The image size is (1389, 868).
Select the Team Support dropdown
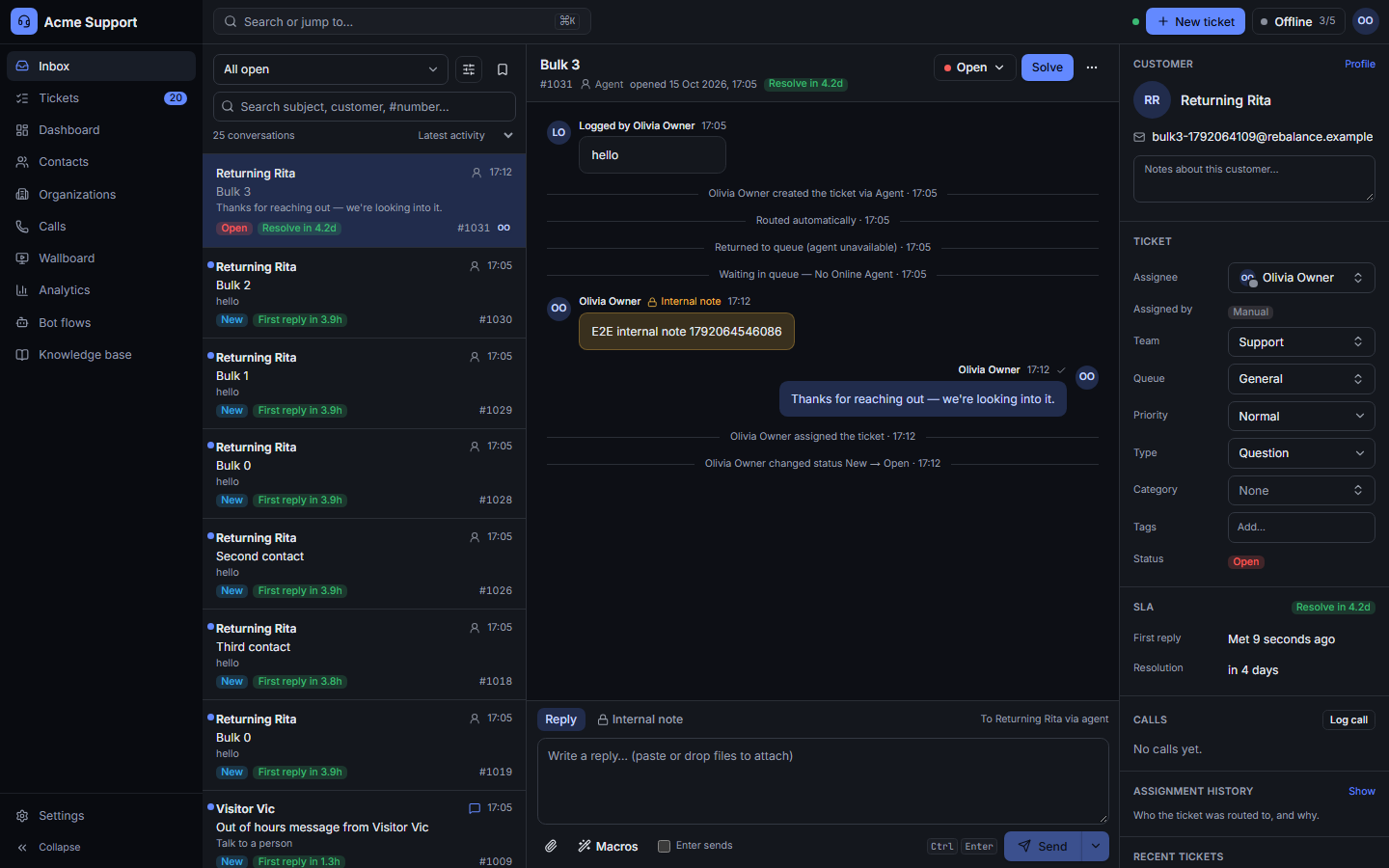click(x=1301, y=342)
